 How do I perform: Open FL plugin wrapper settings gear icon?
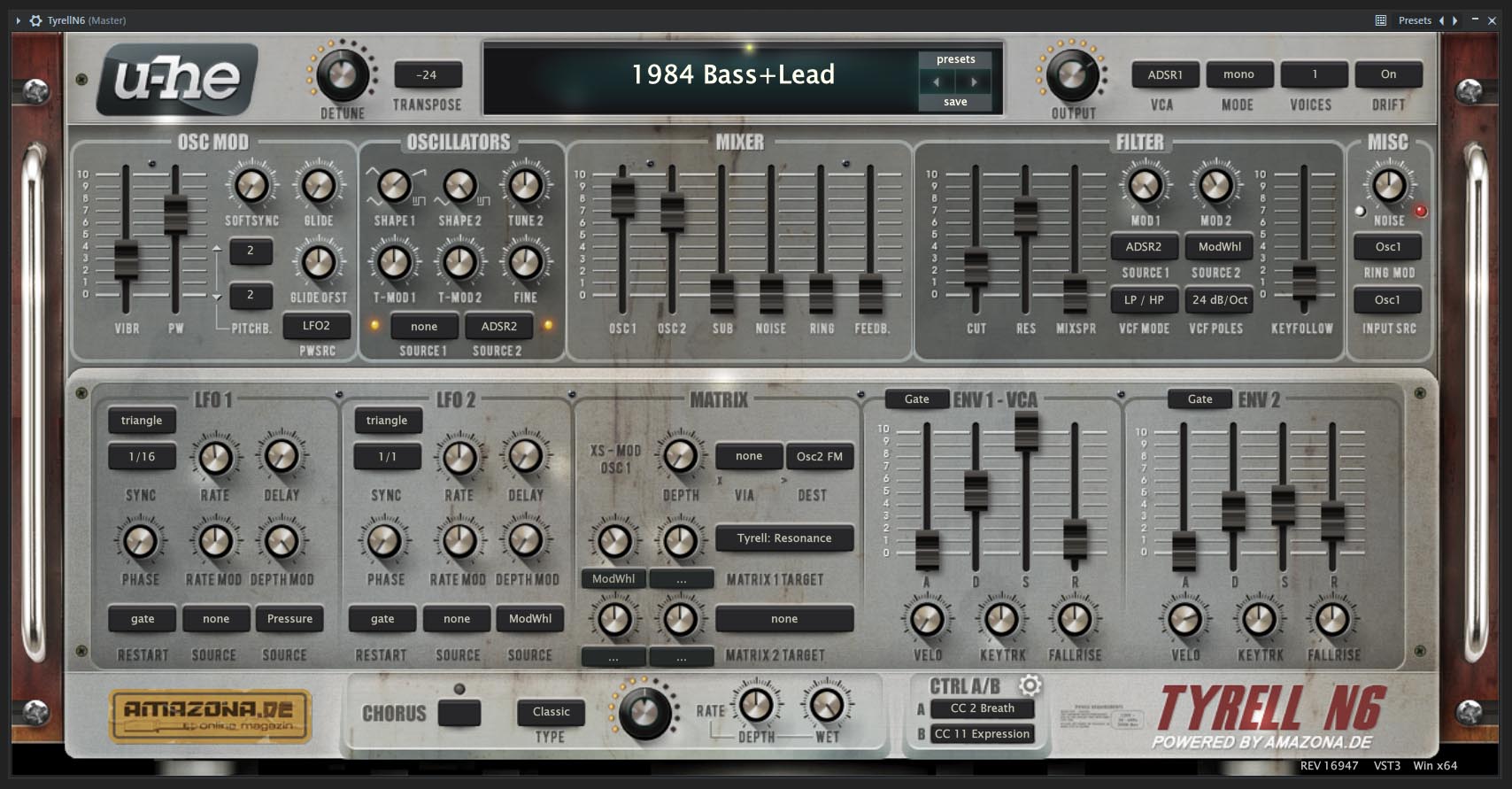click(x=35, y=20)
